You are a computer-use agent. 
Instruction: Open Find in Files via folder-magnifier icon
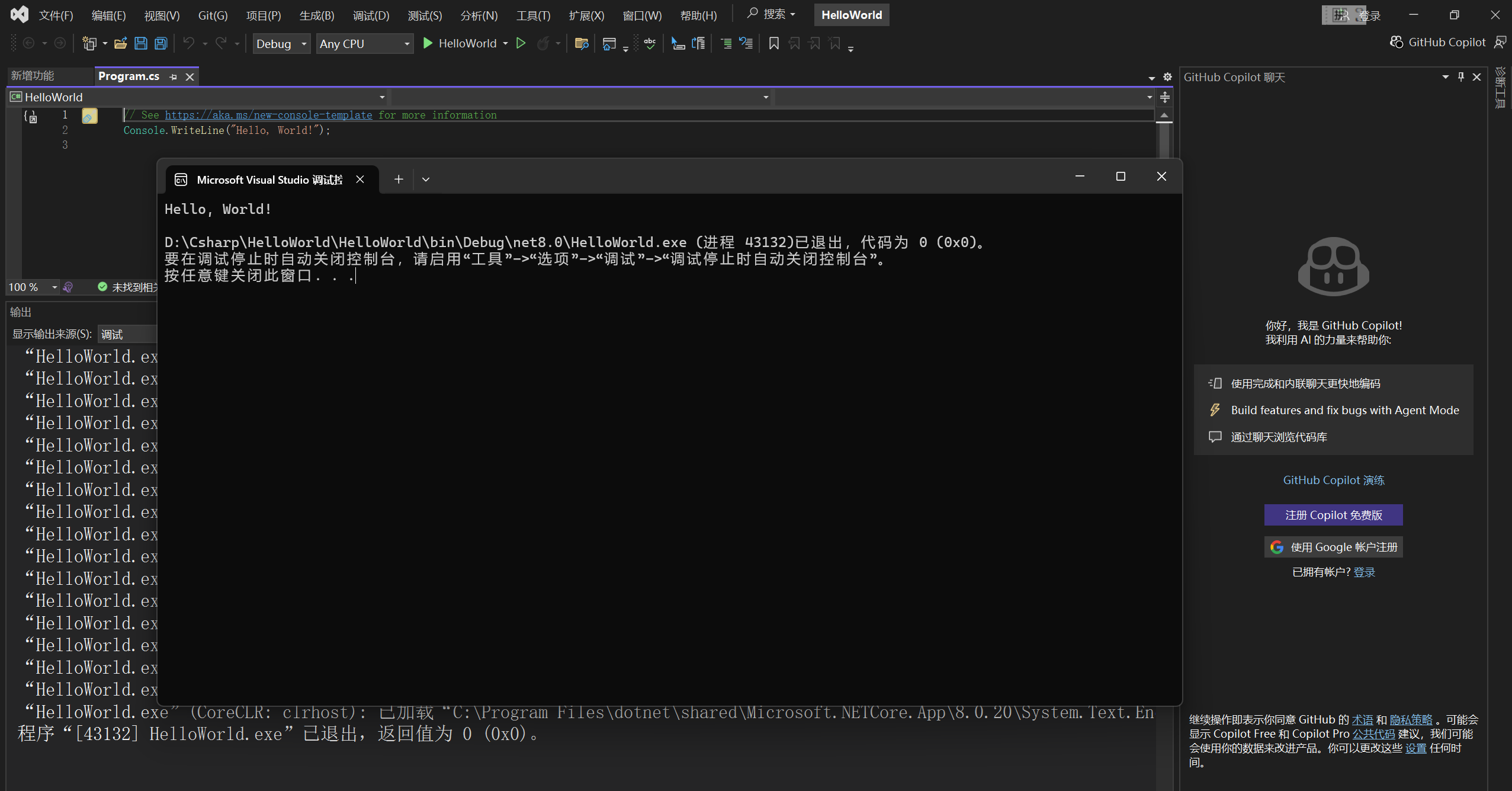coord(581,43)
